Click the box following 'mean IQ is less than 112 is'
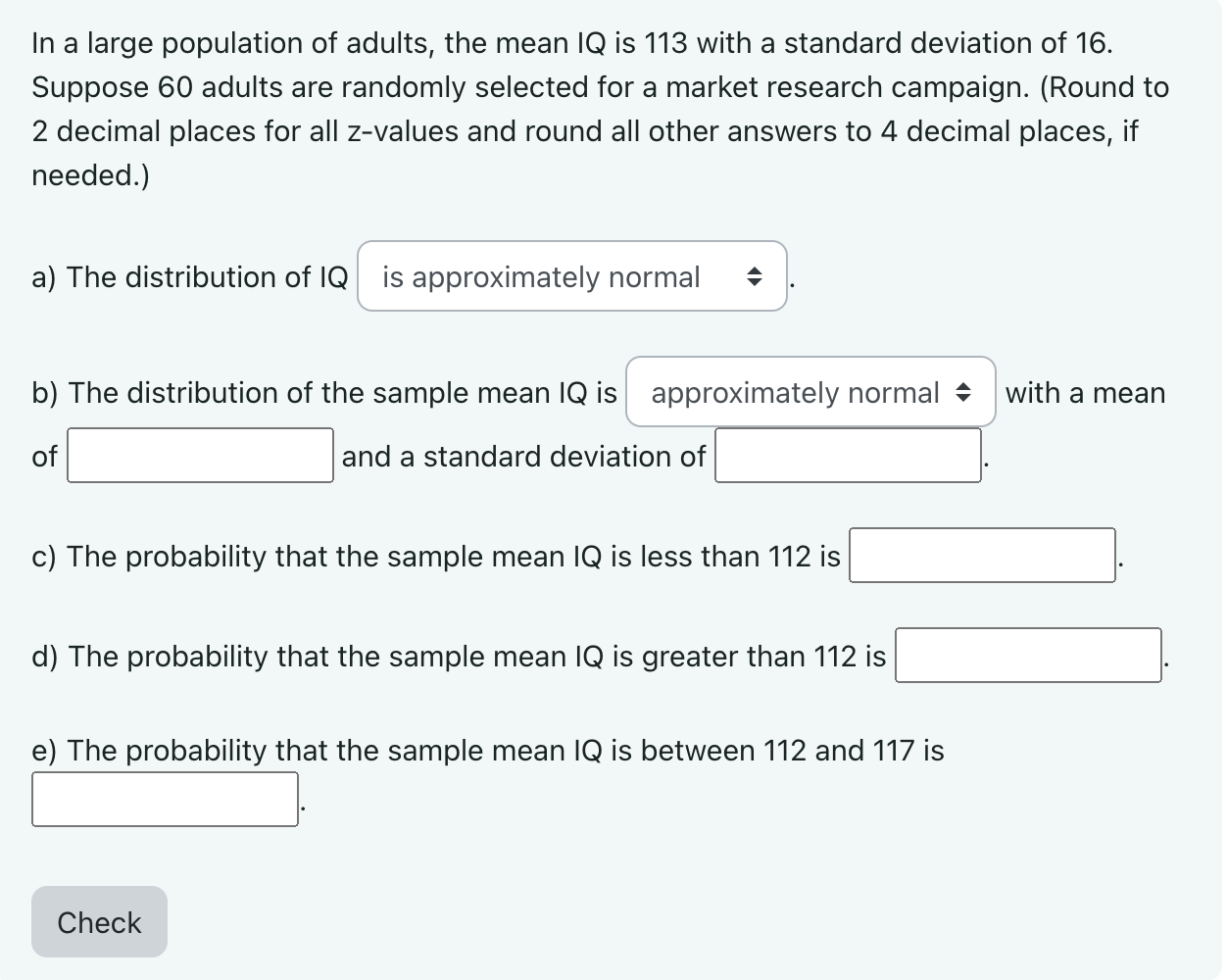 pos(982,556)
